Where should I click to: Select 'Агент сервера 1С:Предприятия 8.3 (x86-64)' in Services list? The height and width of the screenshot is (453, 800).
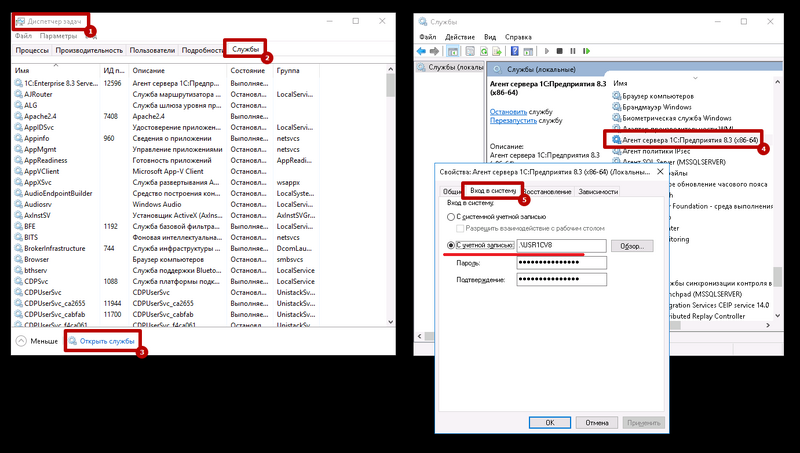tap(685, 140)
